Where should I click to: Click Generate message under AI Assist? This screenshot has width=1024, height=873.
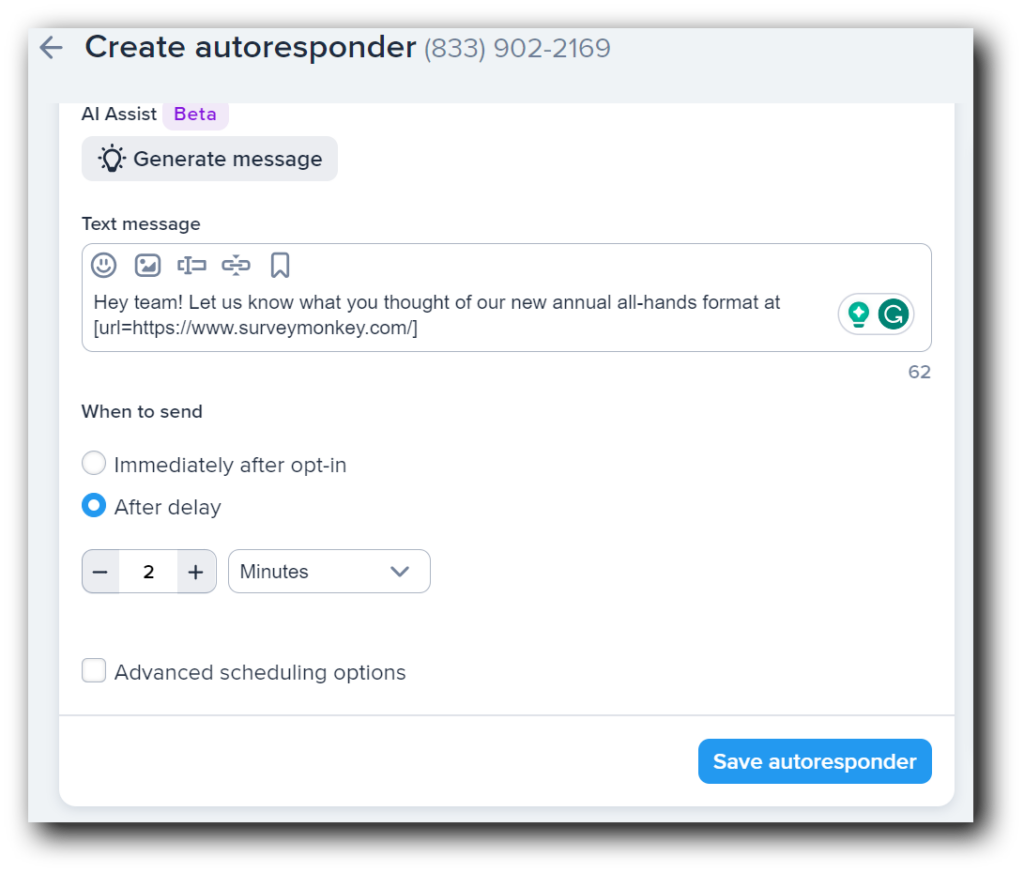209,158
